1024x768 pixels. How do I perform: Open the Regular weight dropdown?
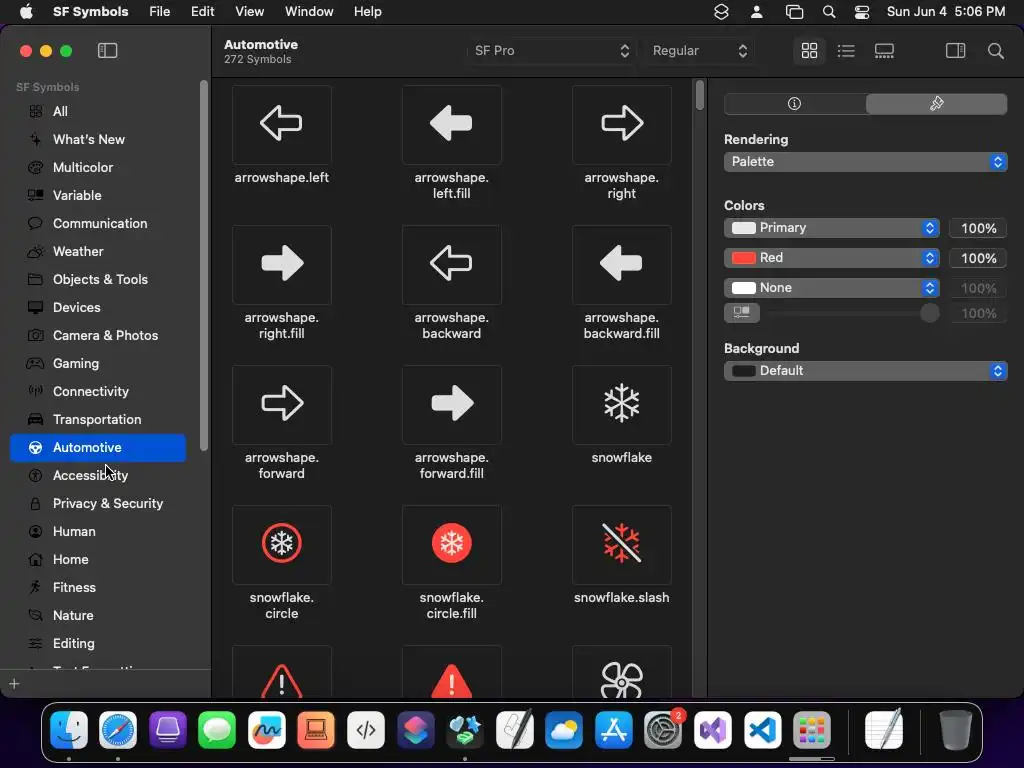point(699,51)
